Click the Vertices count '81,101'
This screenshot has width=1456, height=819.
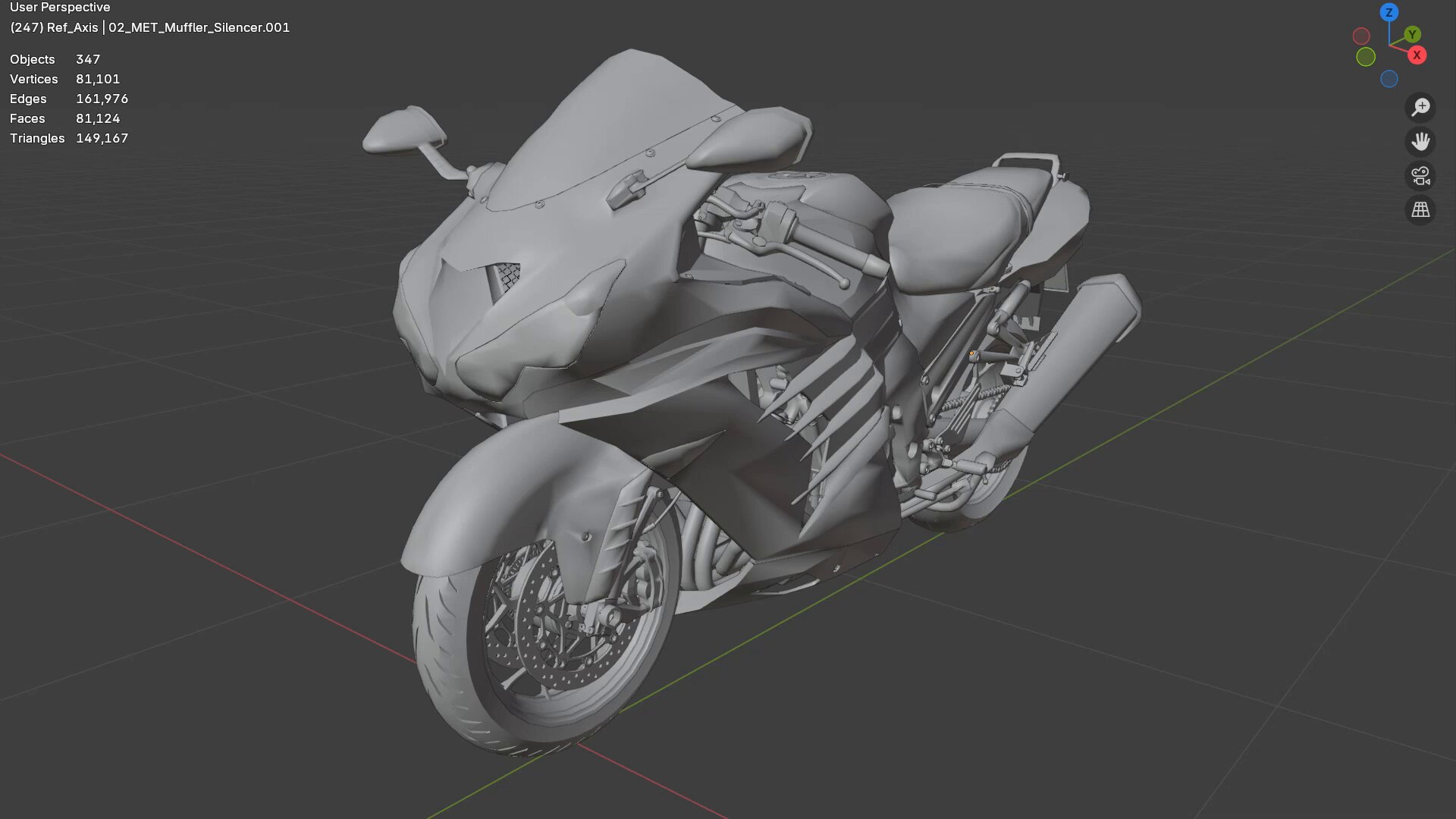click(98, 79)
